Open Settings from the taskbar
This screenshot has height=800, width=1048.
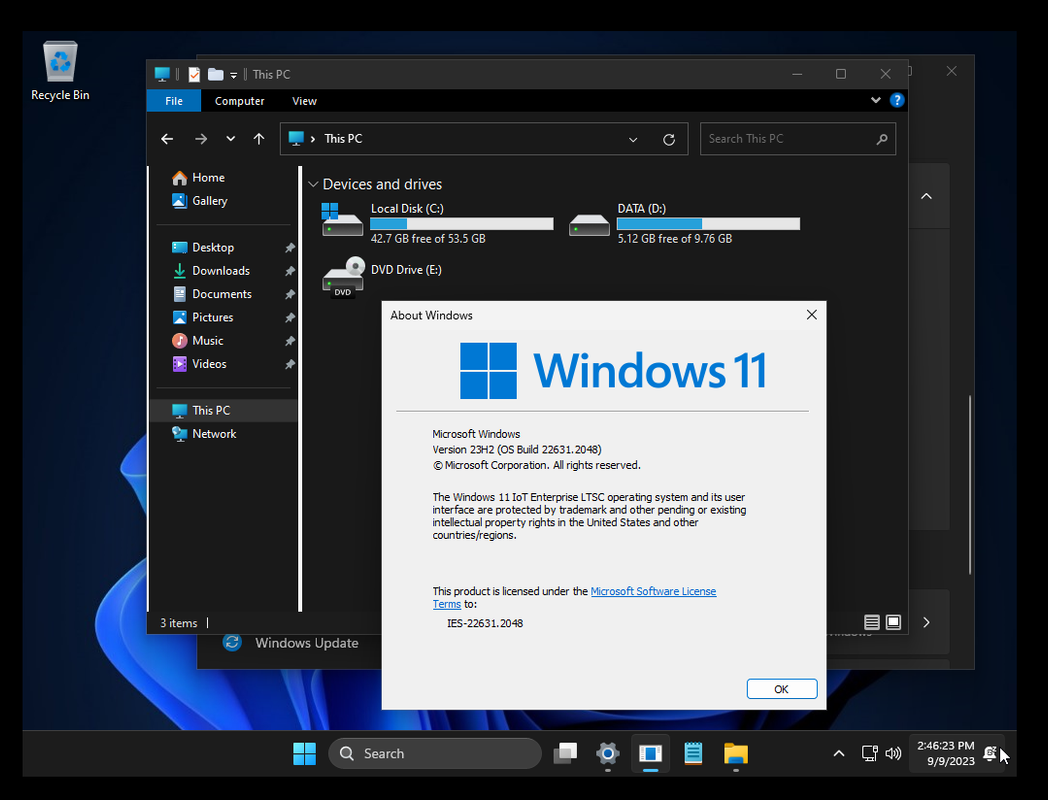(608, 754)
